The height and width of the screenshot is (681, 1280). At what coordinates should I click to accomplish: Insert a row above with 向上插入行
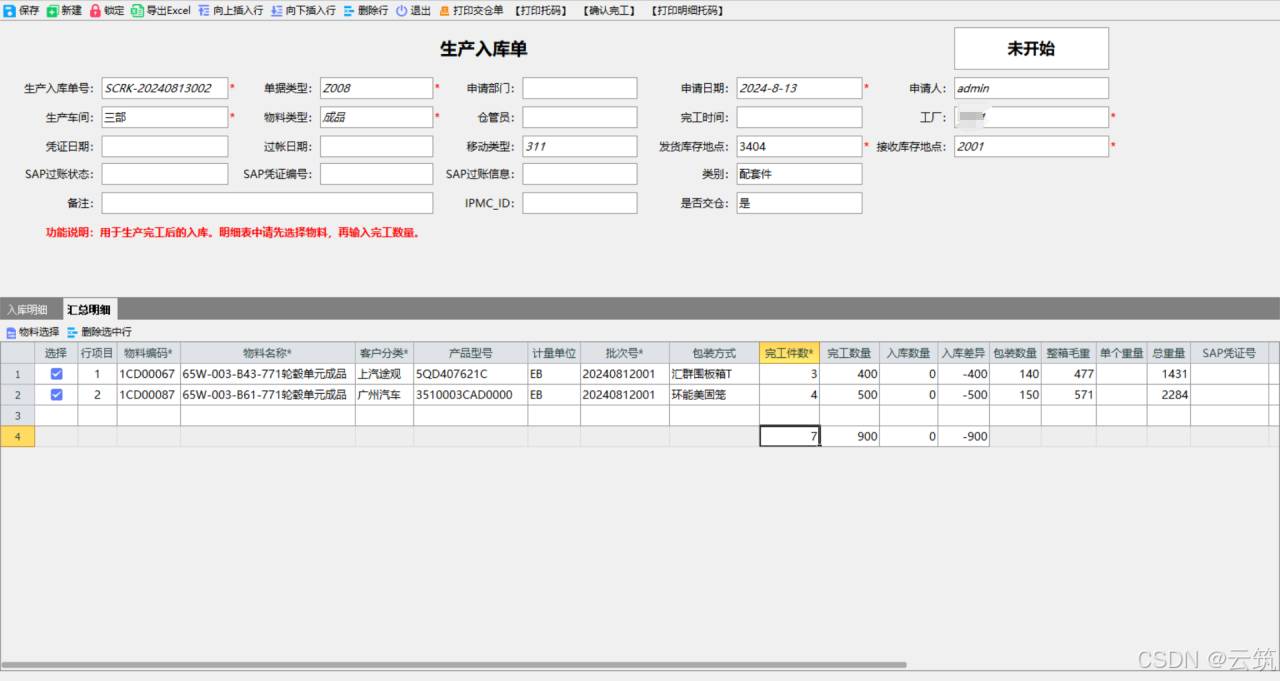[230, 10]
